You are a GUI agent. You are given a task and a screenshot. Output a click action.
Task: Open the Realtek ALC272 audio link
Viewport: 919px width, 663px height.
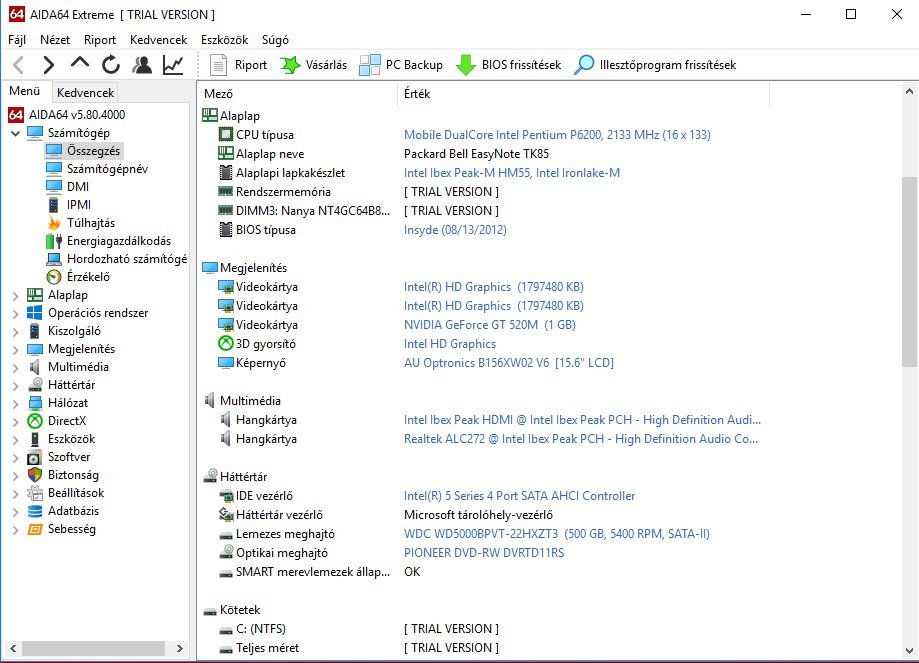pos(581,439)
